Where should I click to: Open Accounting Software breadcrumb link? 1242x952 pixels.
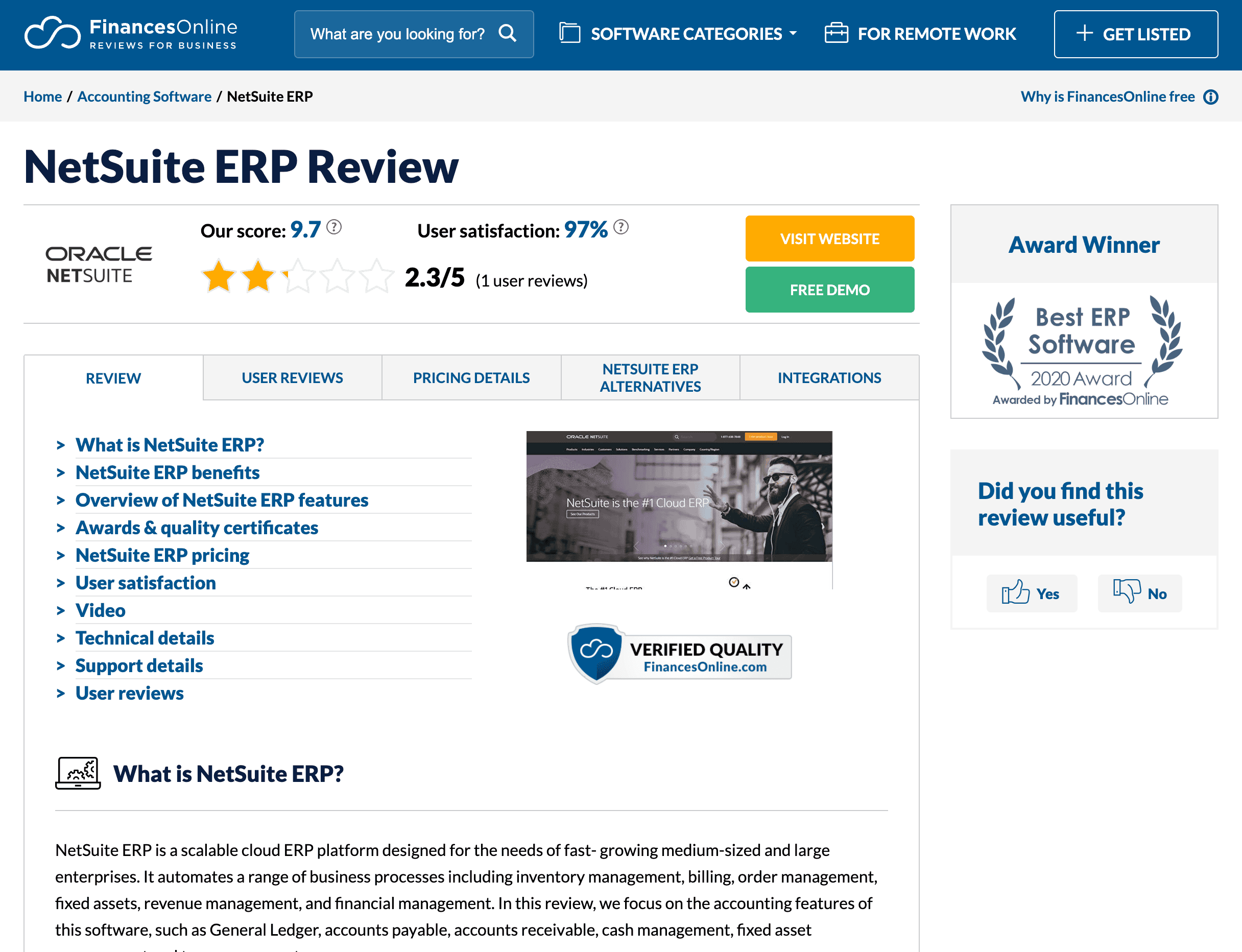coord(144,97)
